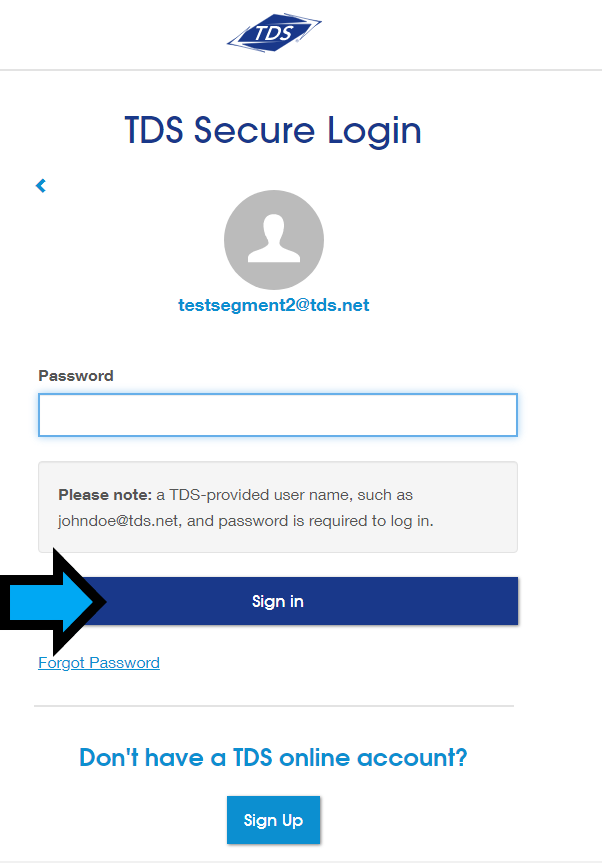Click the johndoe@tds.net example text
Screen dimensions: 602x863
118,521
